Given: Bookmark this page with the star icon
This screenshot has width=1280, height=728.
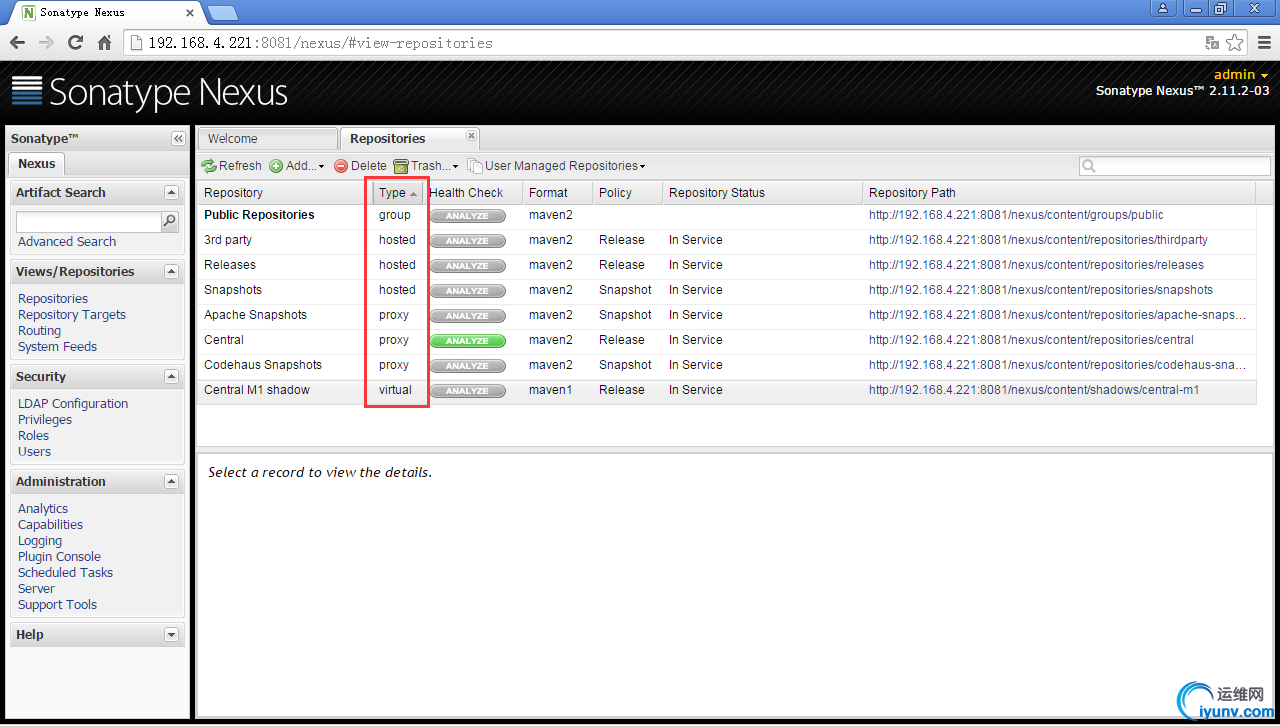Looking at the screenshot, I should [x=1235, y=43].
